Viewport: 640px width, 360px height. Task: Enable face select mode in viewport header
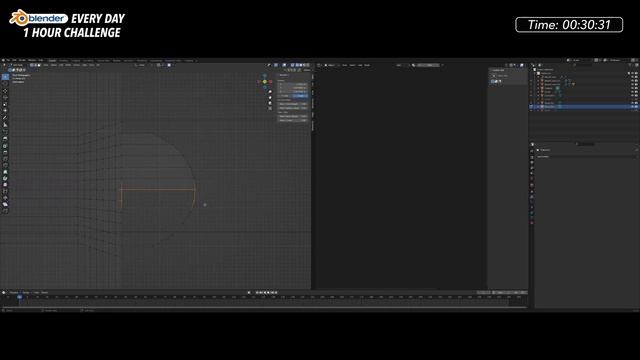click(39, 65)
